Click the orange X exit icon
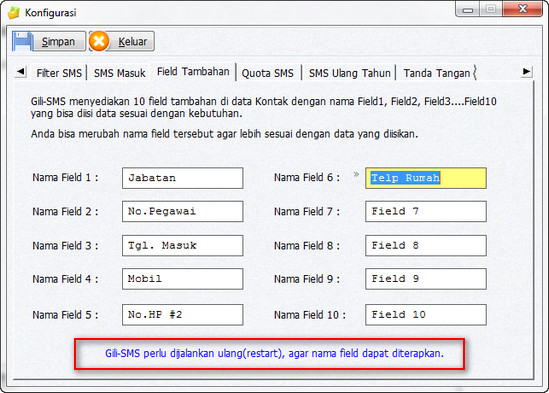Screen dimensions: 549x393 pos(99,41)
